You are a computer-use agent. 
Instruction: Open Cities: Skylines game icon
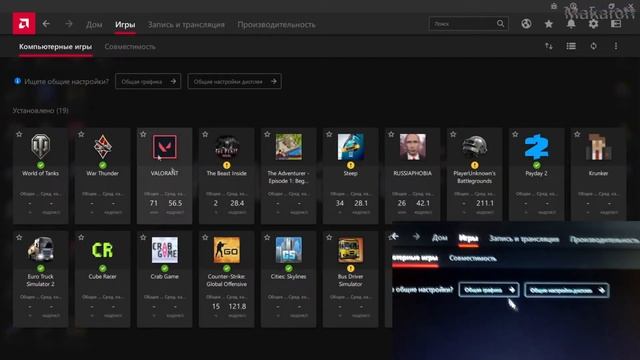pos(289,250)
